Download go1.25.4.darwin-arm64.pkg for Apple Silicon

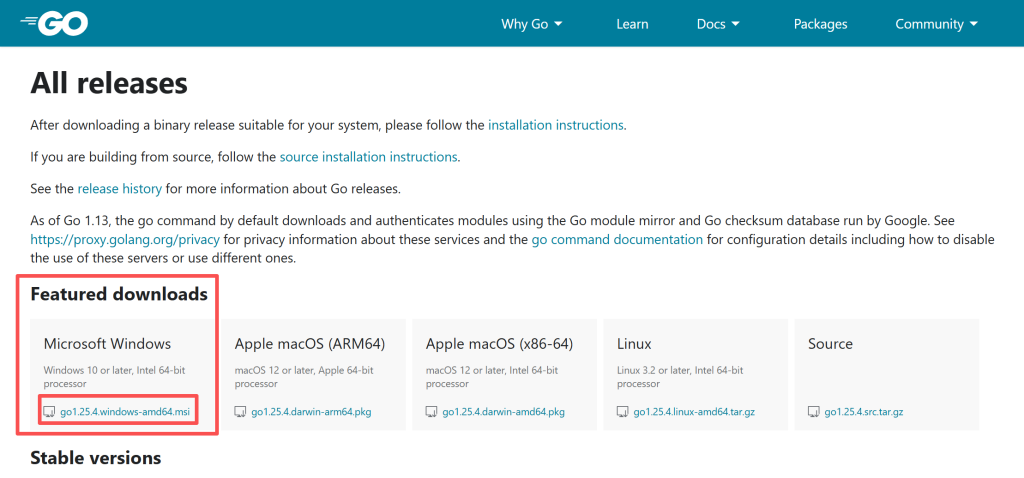(311, 412)
